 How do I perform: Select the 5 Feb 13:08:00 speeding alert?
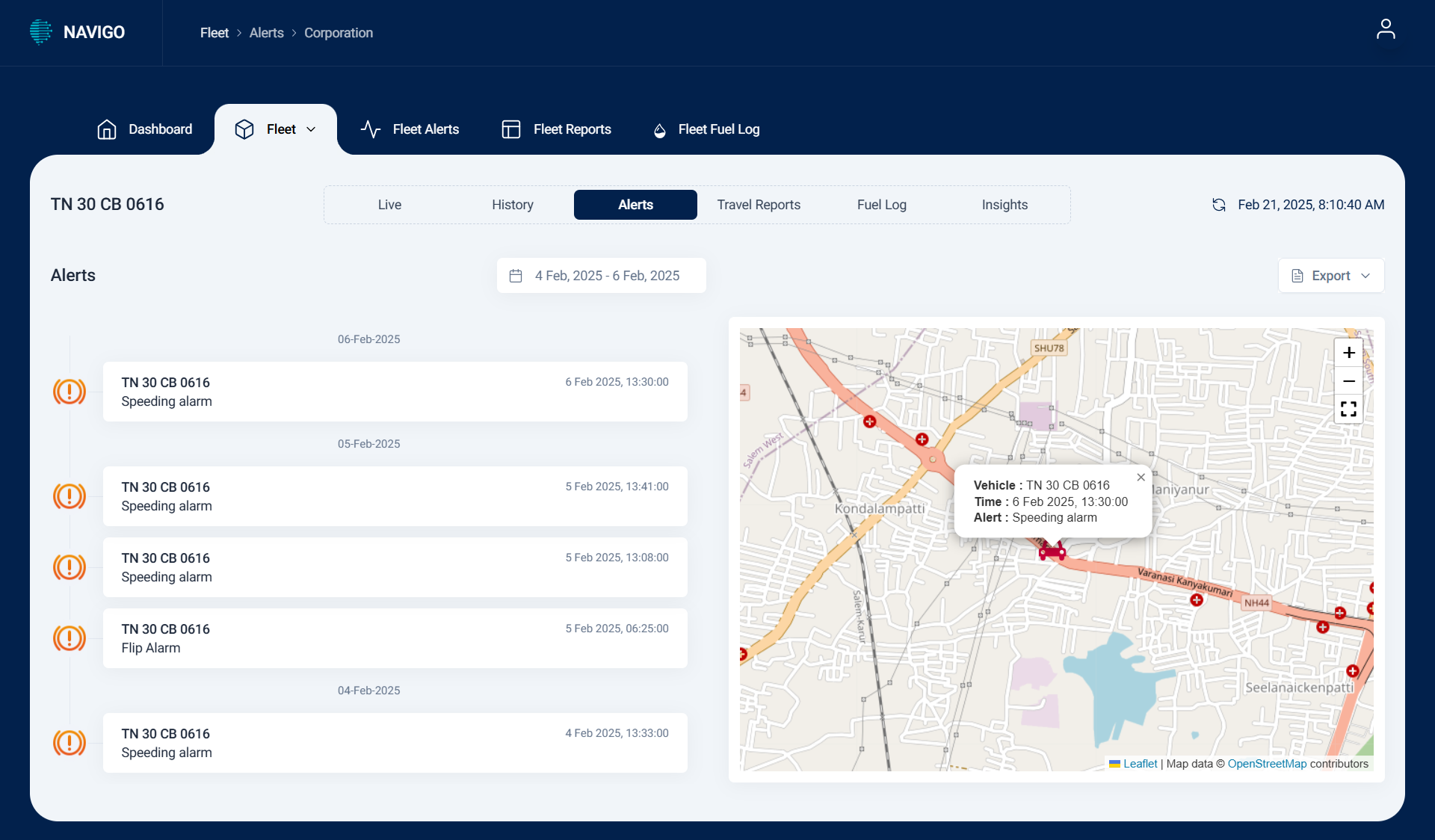(x=395, y=567)
